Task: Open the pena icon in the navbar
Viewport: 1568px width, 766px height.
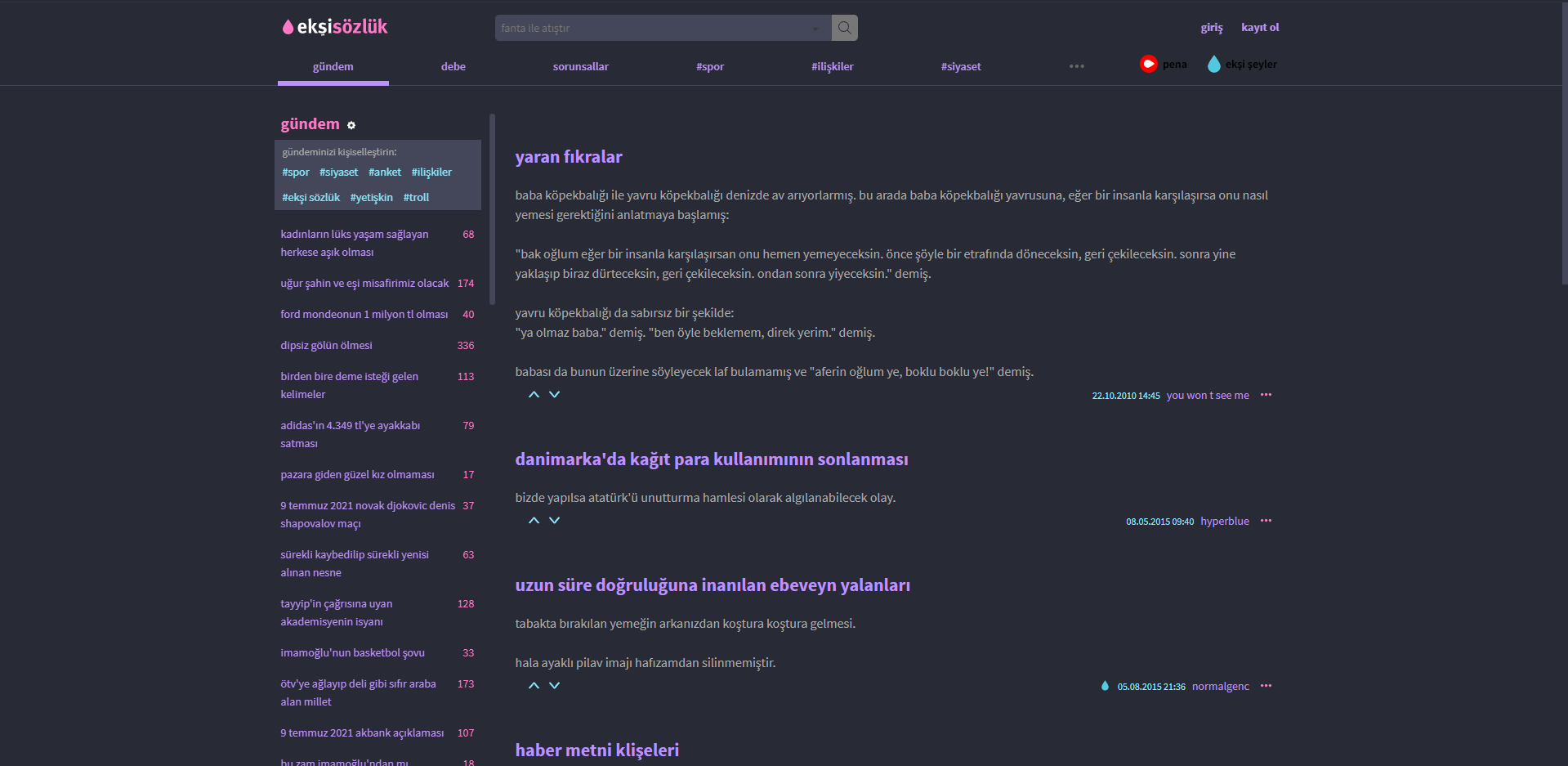Action: coord(1149,63)
